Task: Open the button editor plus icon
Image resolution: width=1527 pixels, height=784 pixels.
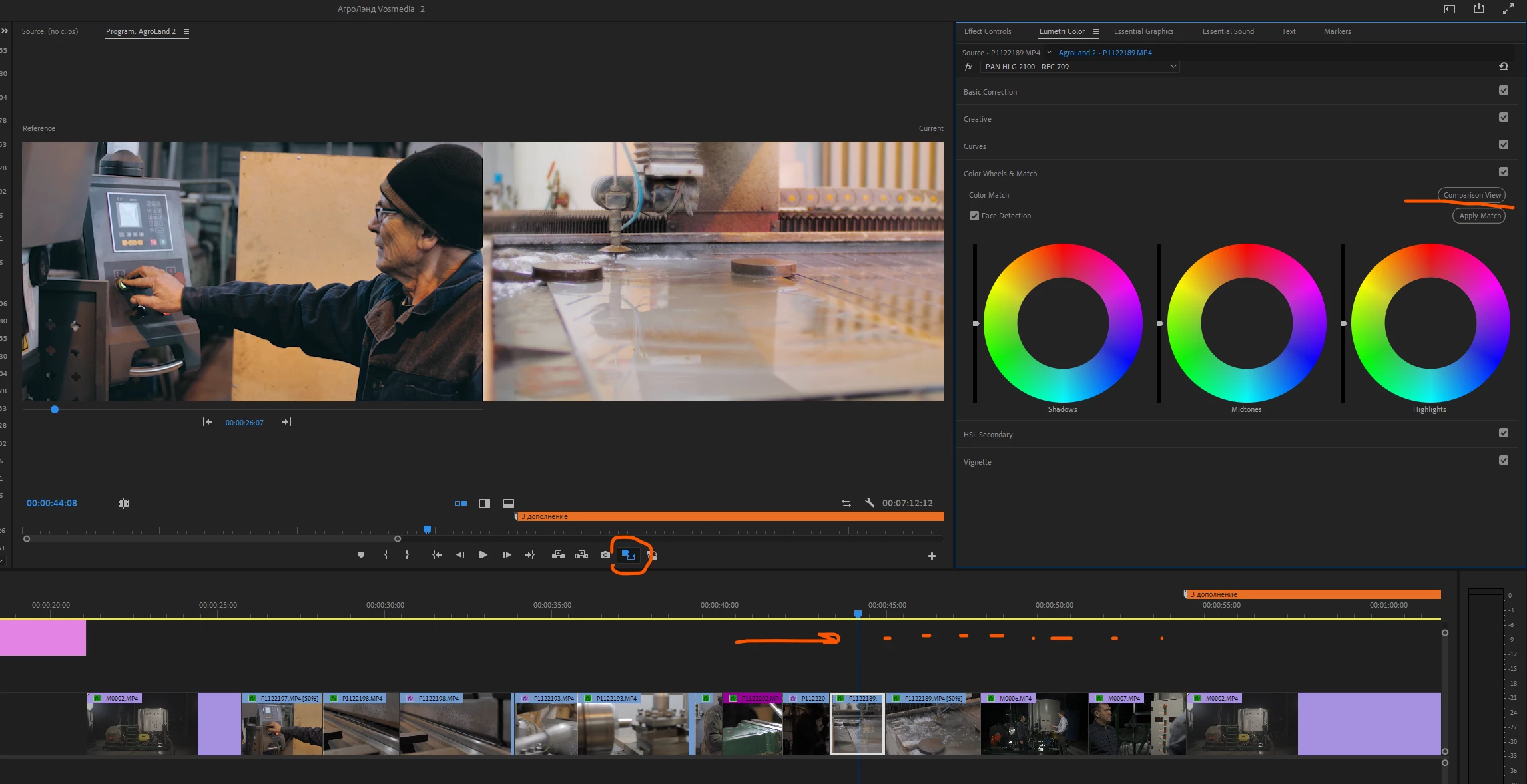Action: (932, 556)
